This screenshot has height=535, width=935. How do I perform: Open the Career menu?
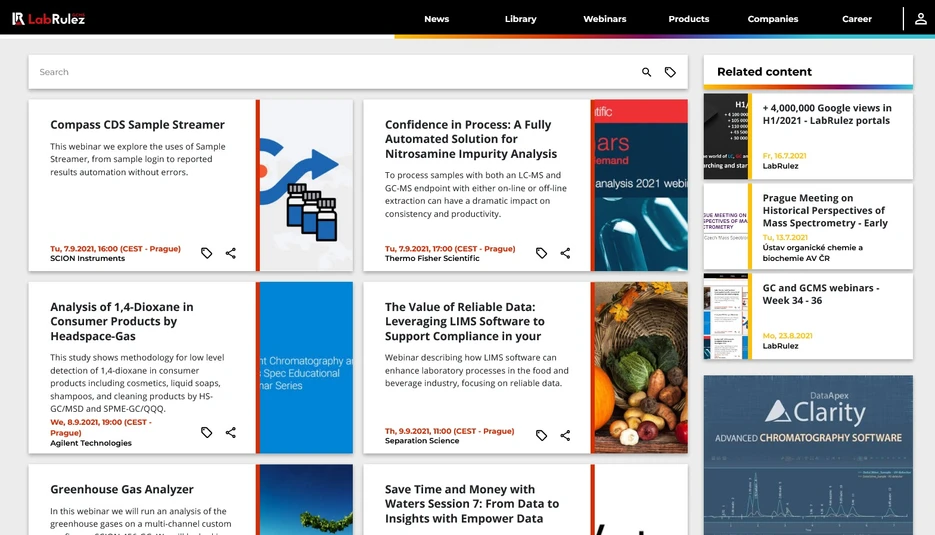857,19
